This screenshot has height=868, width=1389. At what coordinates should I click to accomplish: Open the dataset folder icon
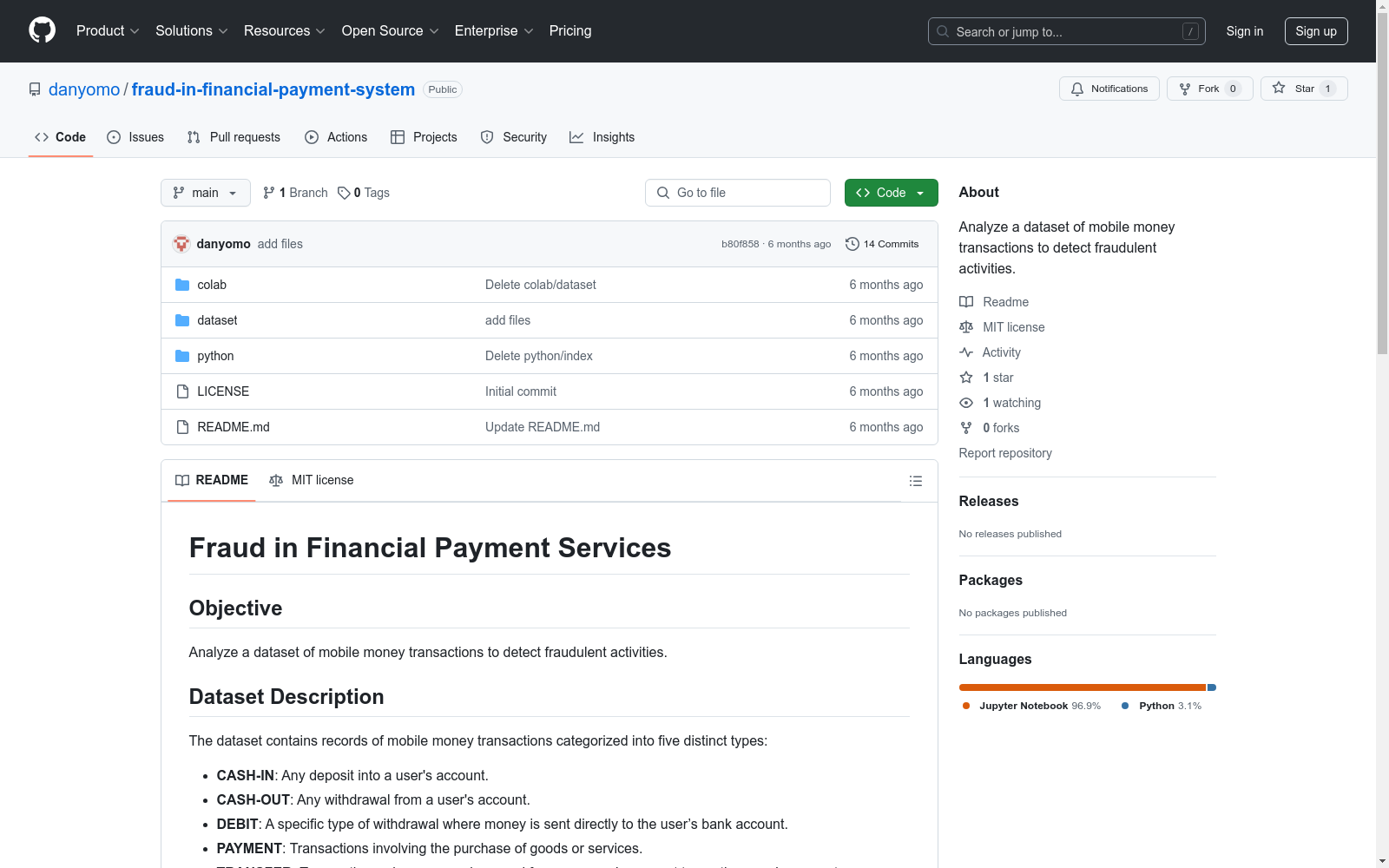pyautogui.click(x=182, y=320)
